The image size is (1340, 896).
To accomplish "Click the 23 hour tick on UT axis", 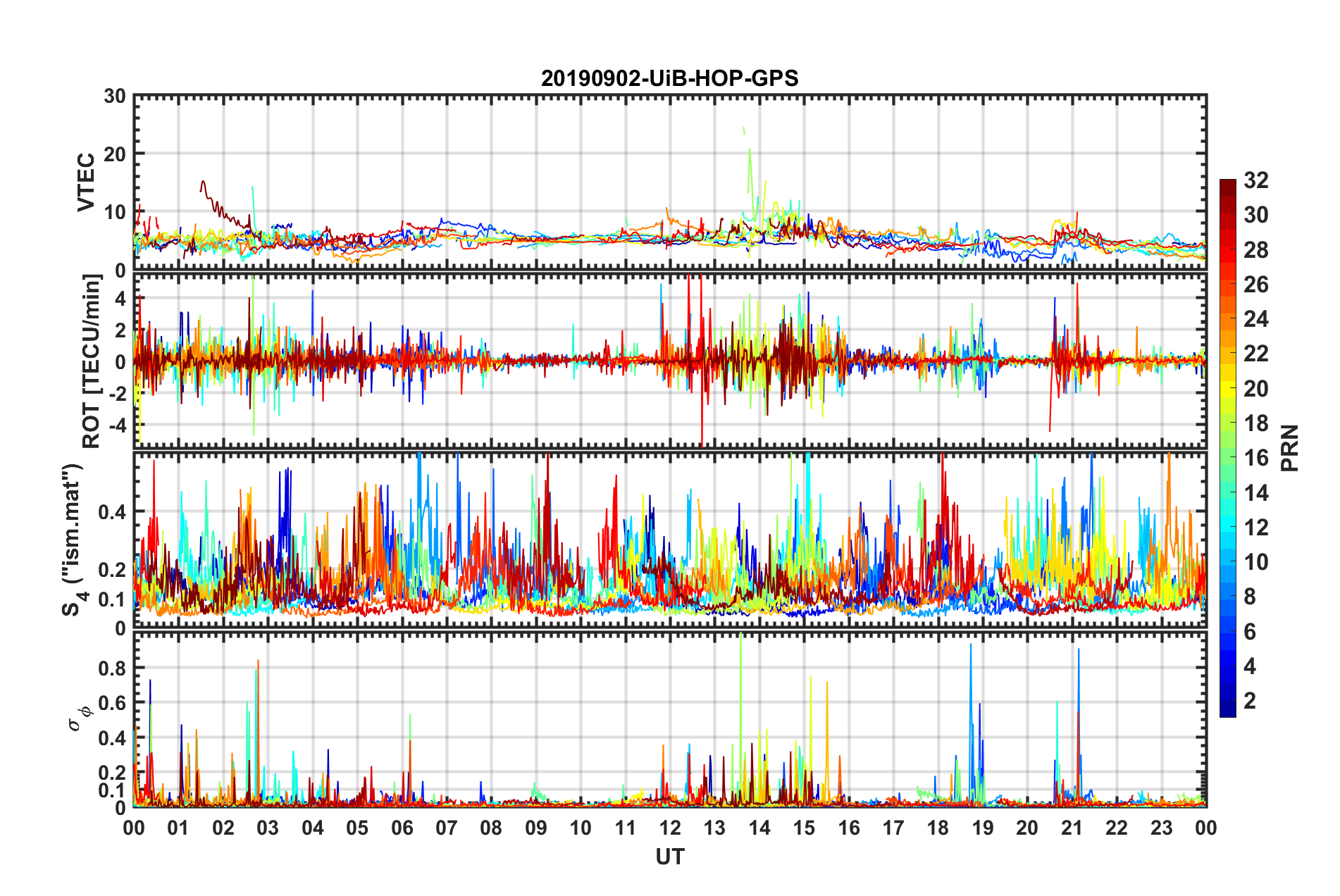I will (1161, 828).
